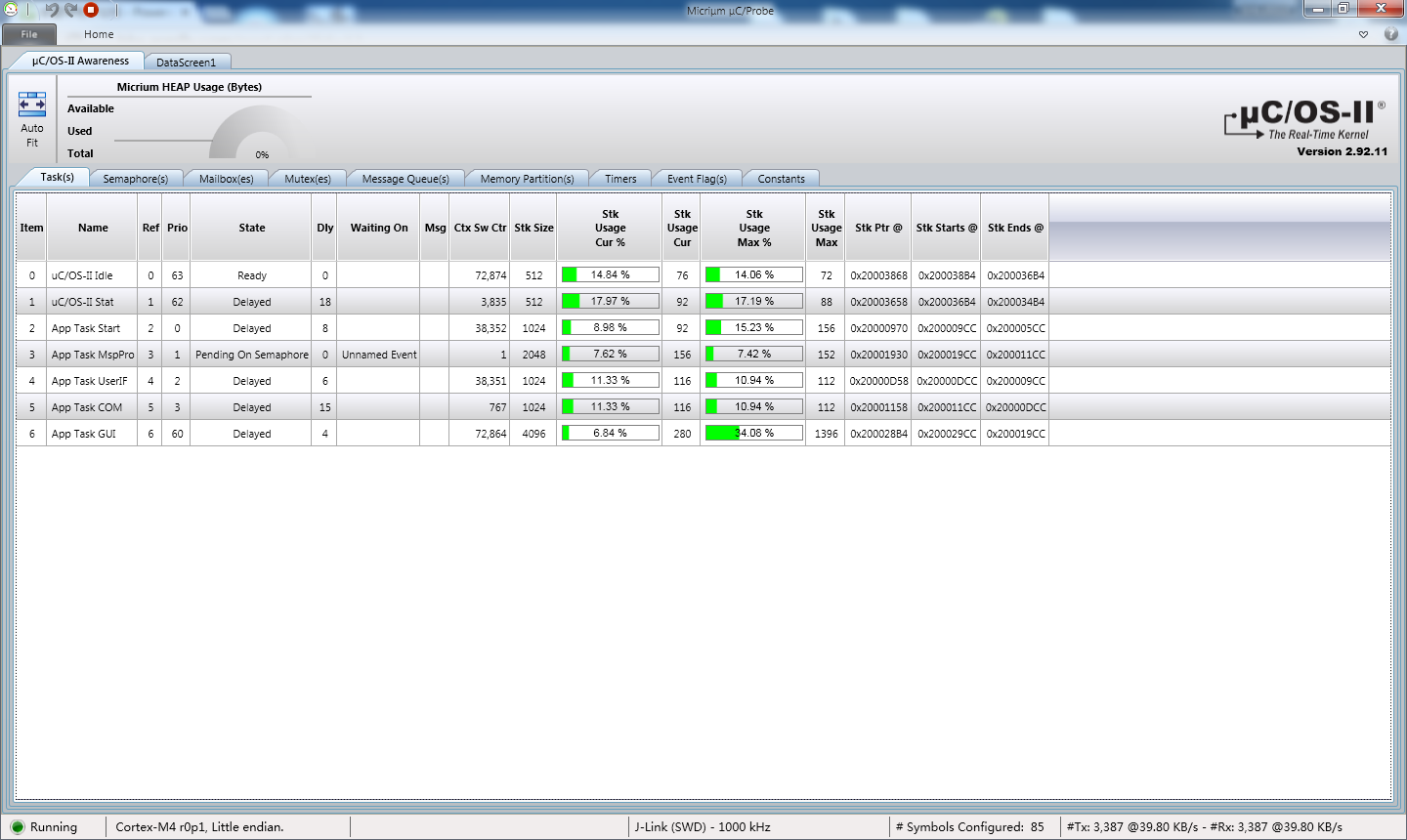Click the Pending On Semaphore state cell
Viewport: 1407px width, 840px height.
[x=252, y=355]
